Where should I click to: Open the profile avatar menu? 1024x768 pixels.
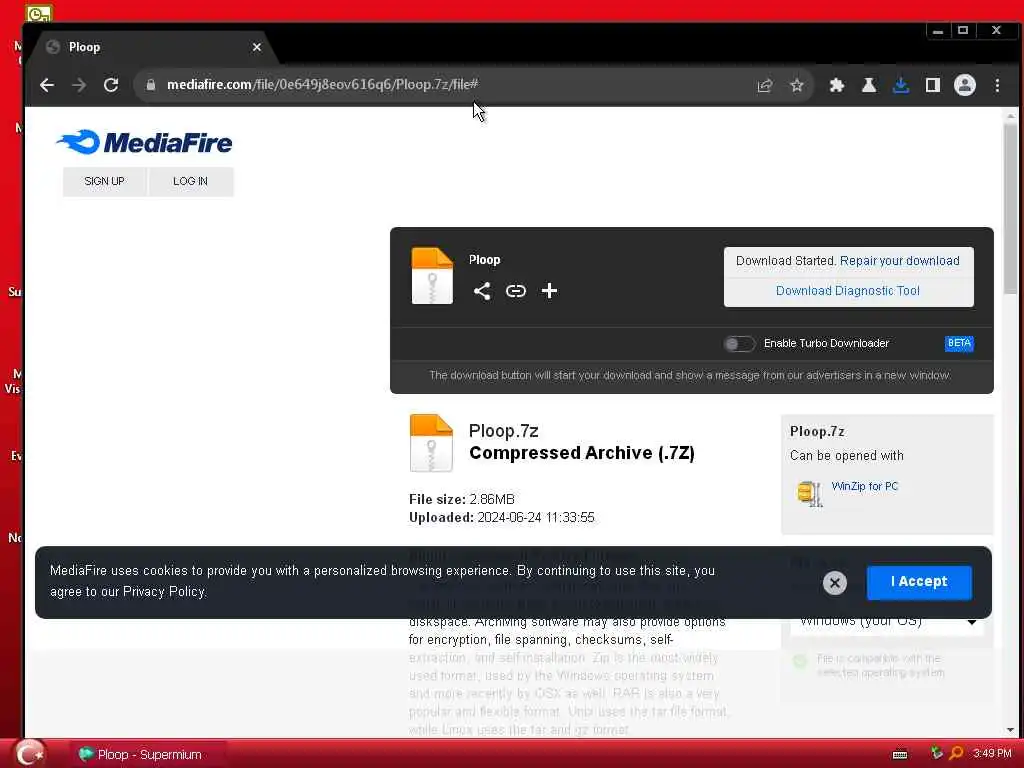[x=965, y=85]
